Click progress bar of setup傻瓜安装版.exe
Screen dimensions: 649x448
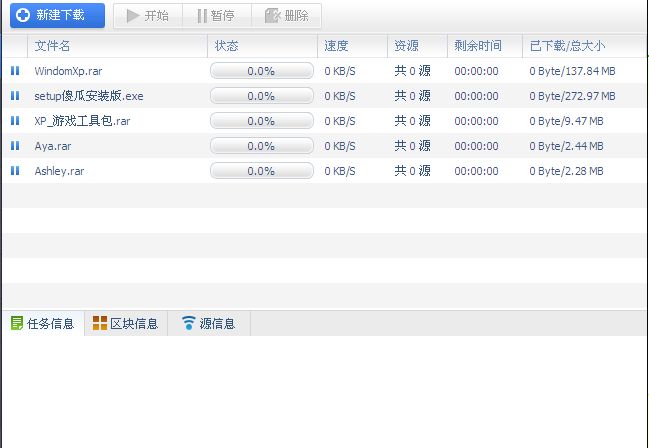pos(262,96)
